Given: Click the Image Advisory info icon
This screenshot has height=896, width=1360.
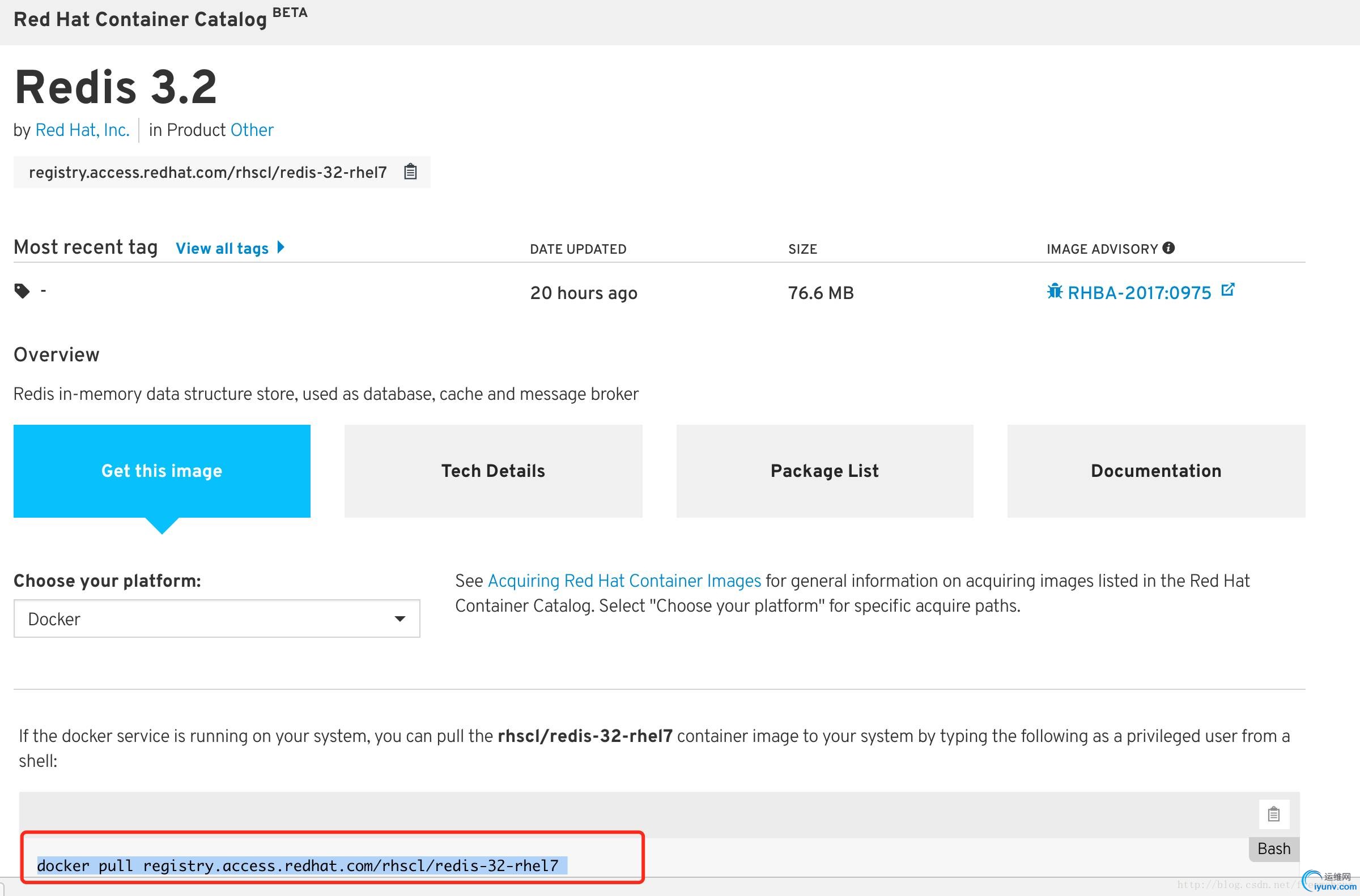Looking at the screenshot, I should click(x=1168, y=248).
